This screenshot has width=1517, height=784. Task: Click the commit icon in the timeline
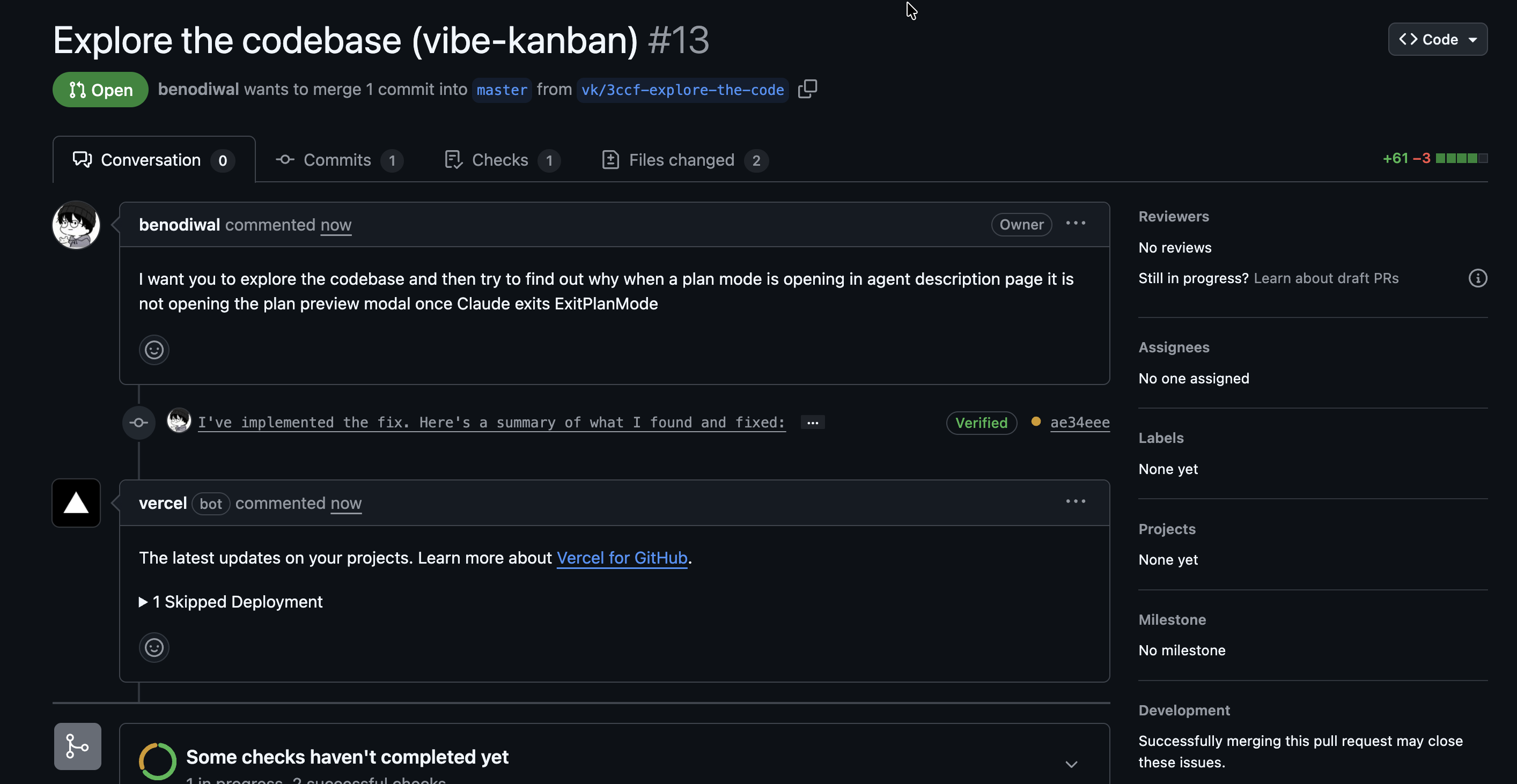click(x=138, y=423)
